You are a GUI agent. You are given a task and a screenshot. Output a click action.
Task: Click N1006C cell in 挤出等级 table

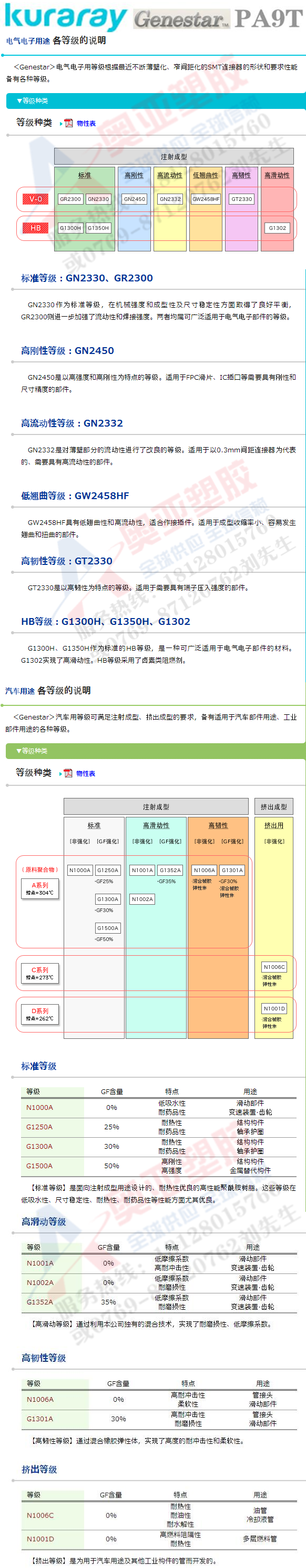[x=52, y=1515]
